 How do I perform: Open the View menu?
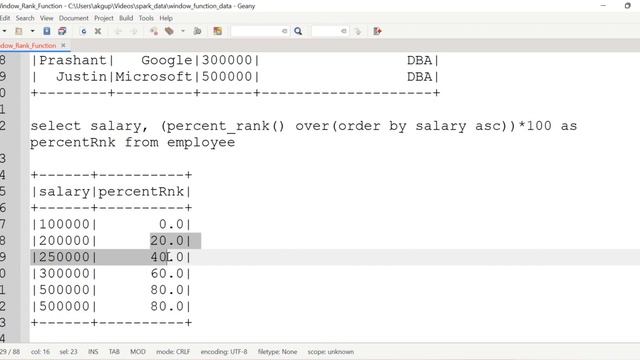47,18
